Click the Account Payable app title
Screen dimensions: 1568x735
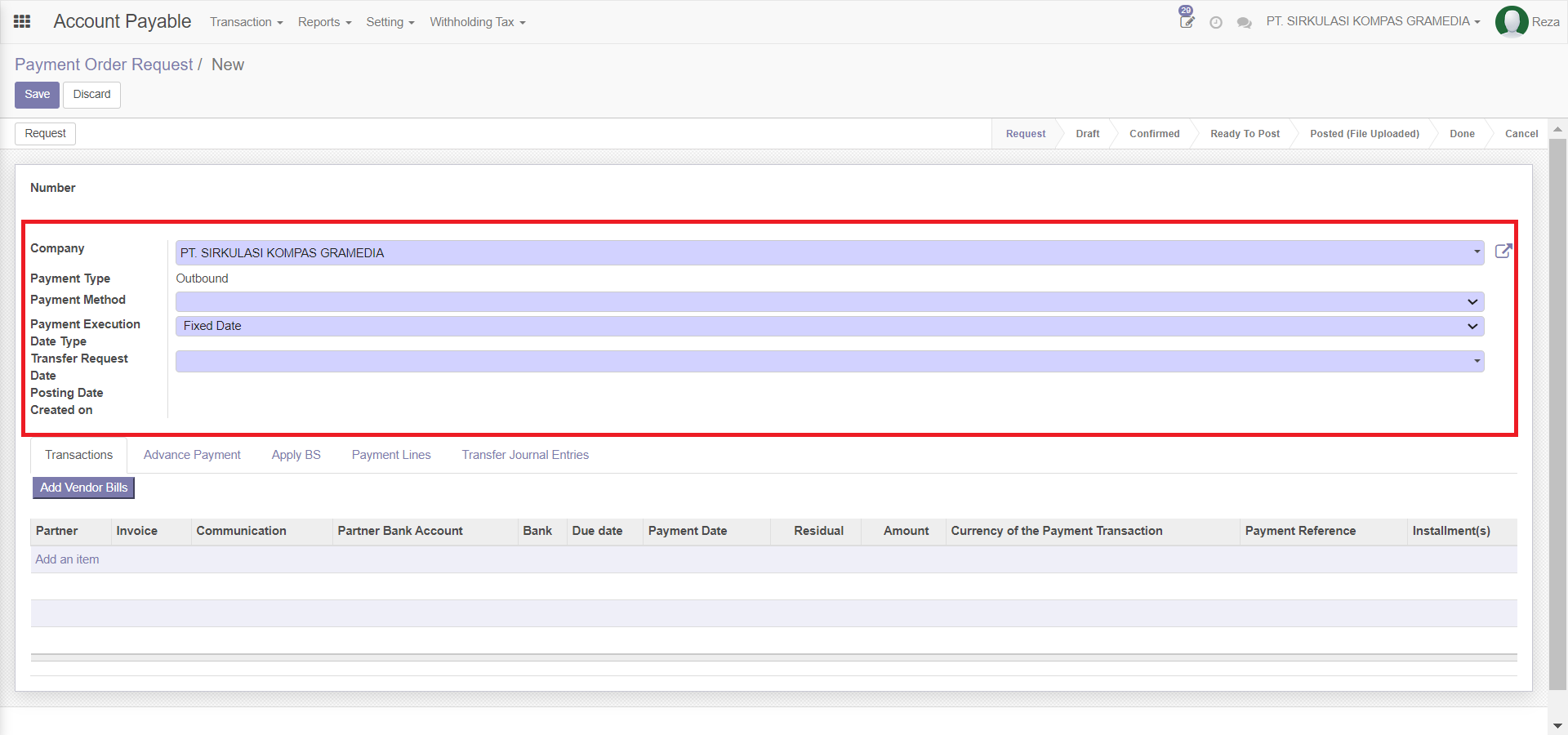(x=122, y=21)
